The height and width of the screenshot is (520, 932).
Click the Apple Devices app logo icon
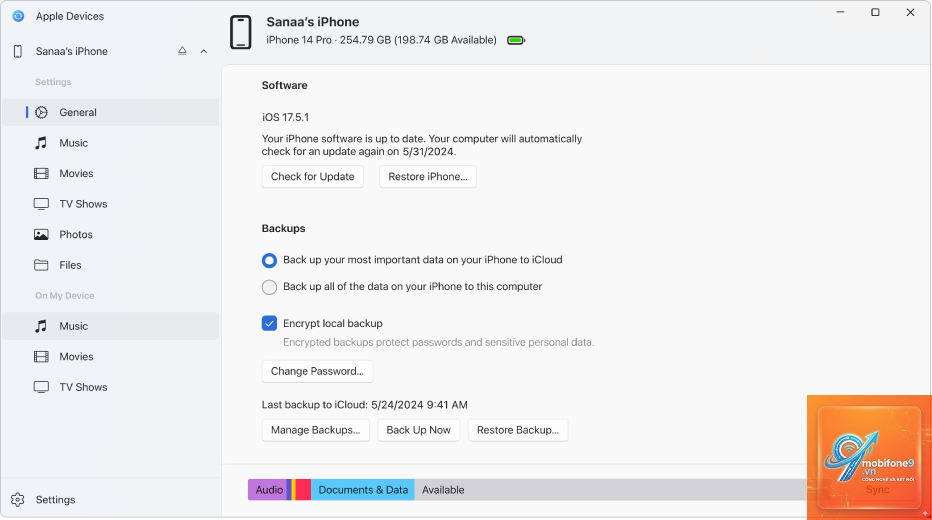(x=18, y=16)
